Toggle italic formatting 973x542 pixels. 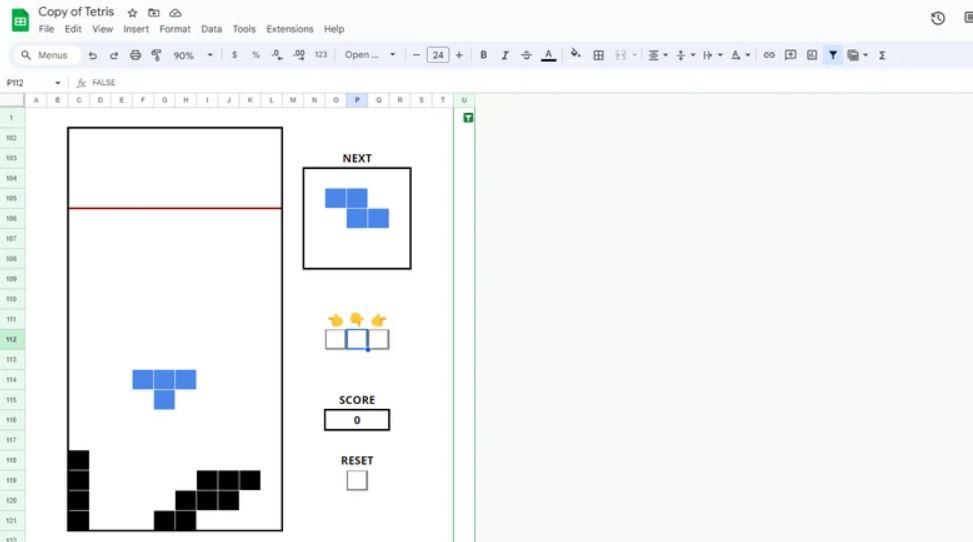tap(504, 55)
